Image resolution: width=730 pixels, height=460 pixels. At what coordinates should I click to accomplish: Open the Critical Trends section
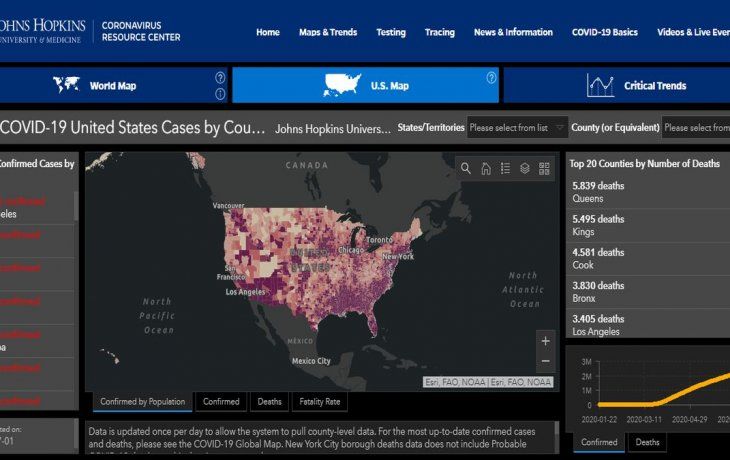click(x=636, y=85)
